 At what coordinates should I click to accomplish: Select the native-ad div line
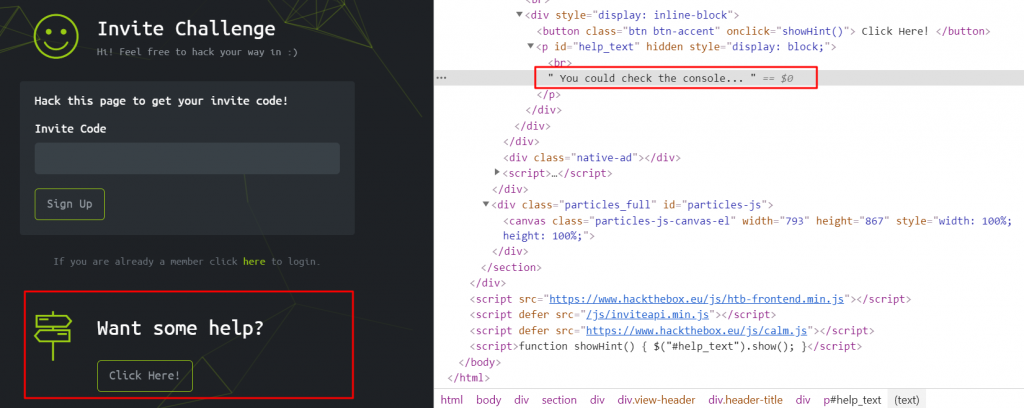[x=592, y=157]
